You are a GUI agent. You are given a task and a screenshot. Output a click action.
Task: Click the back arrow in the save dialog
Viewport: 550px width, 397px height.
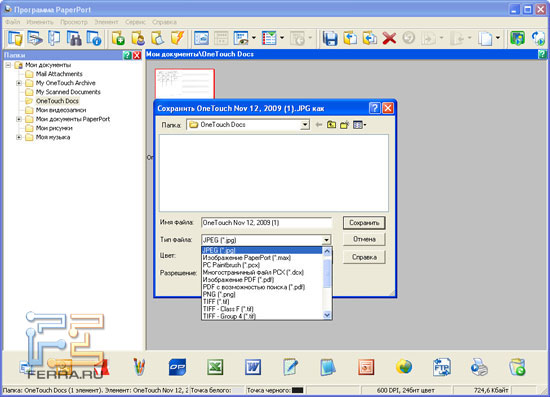point(318,125)
